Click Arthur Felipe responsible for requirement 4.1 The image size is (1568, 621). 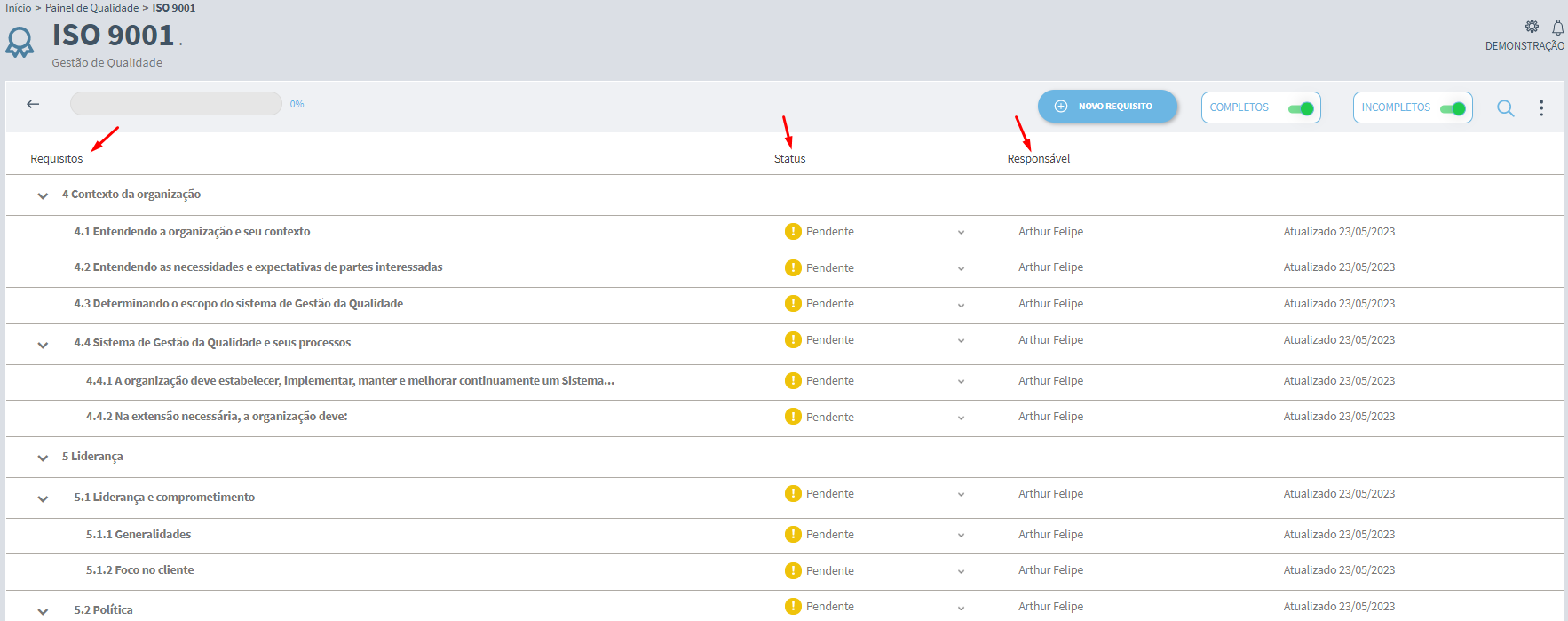(1050, 232)
